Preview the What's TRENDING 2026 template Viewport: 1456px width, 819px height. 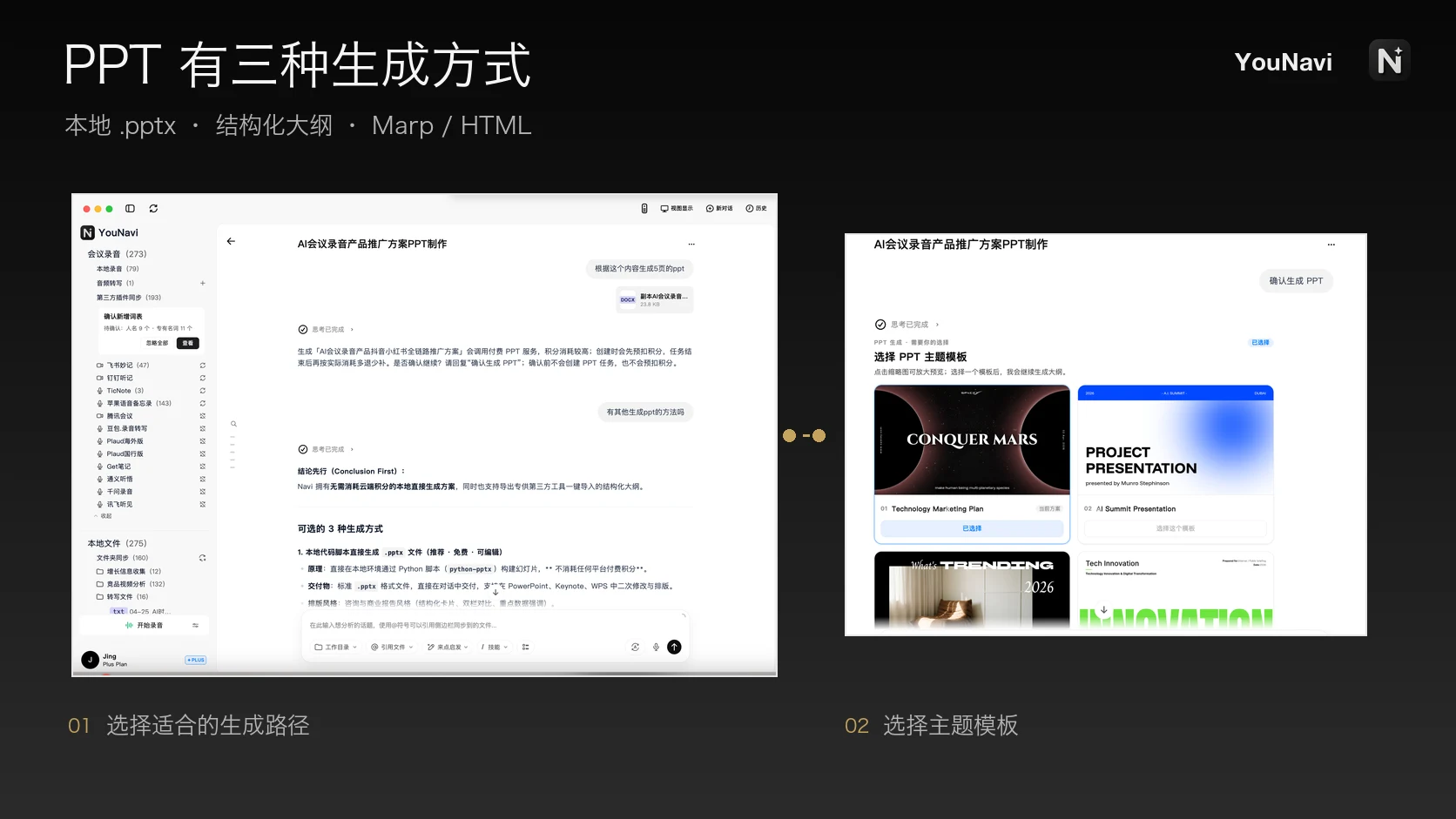point(972,590)
